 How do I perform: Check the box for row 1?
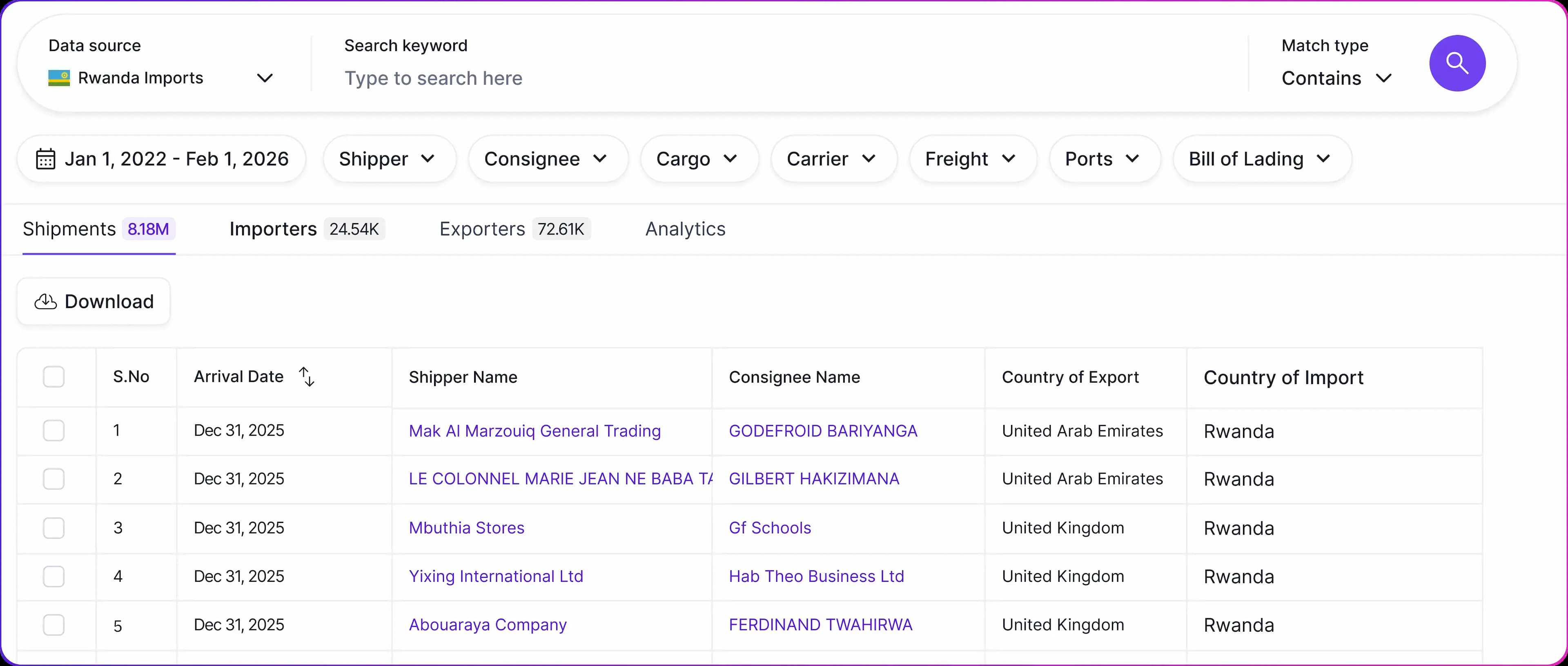point(53,431)
